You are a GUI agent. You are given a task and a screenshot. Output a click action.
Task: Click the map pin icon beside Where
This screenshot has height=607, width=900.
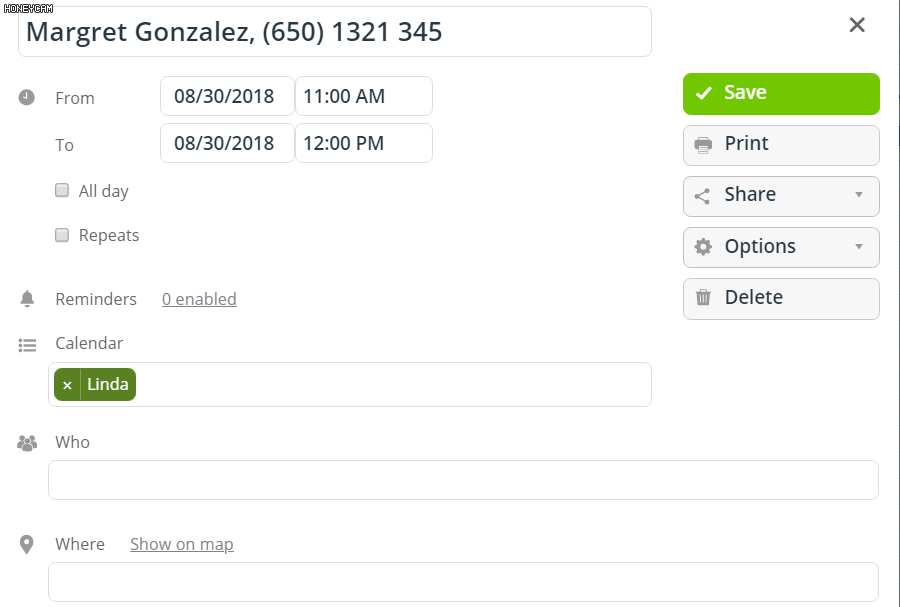click(x=26, y=544)
